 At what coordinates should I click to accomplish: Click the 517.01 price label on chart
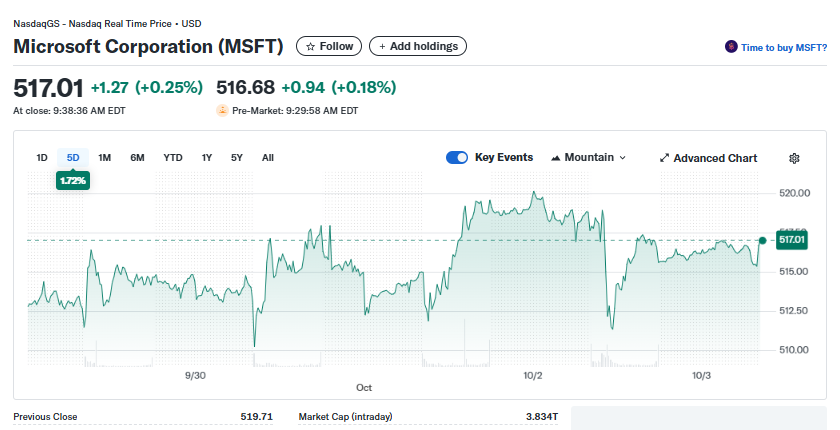click(x=791, y=240)
